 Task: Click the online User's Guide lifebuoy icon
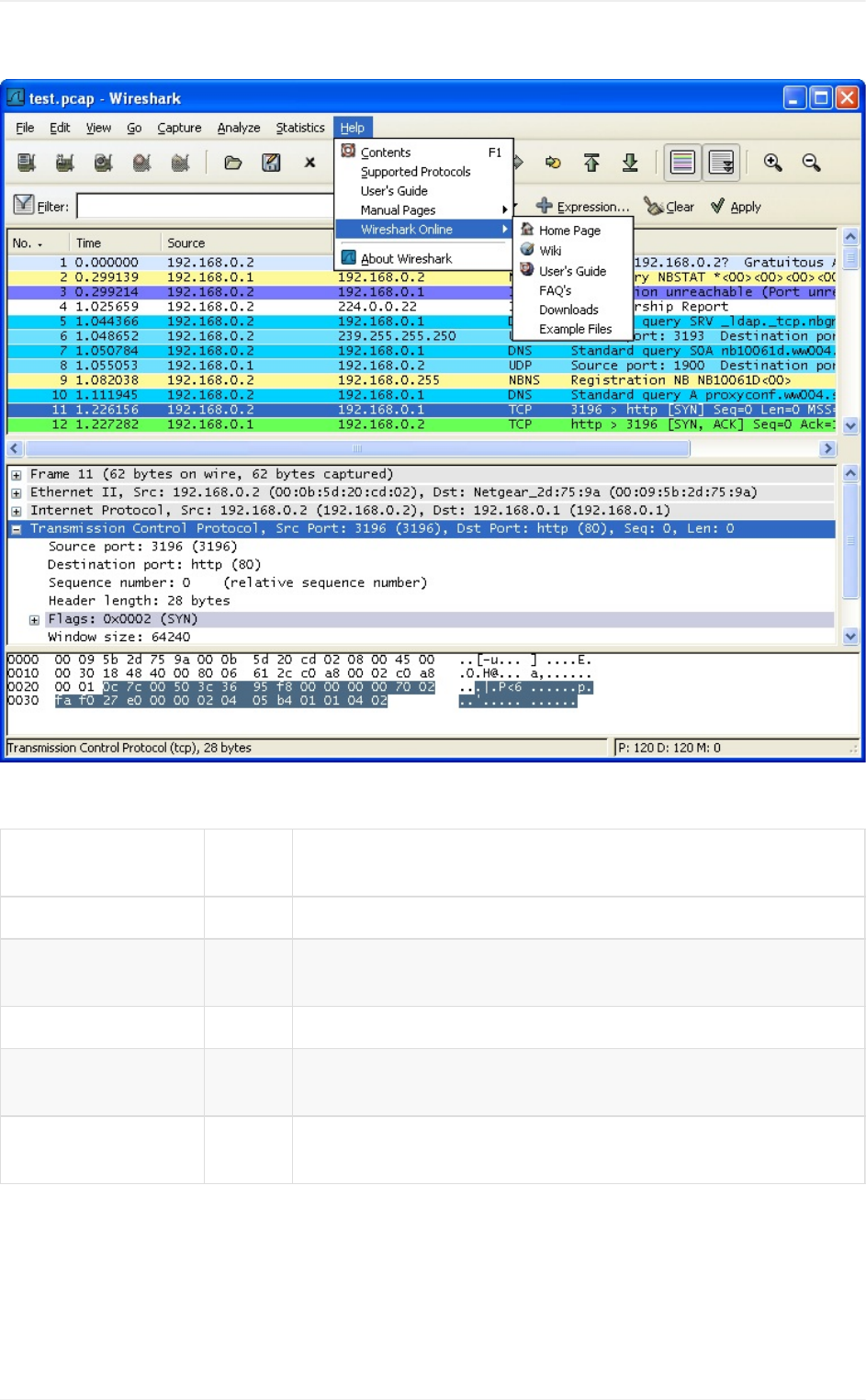pos(527,270)
